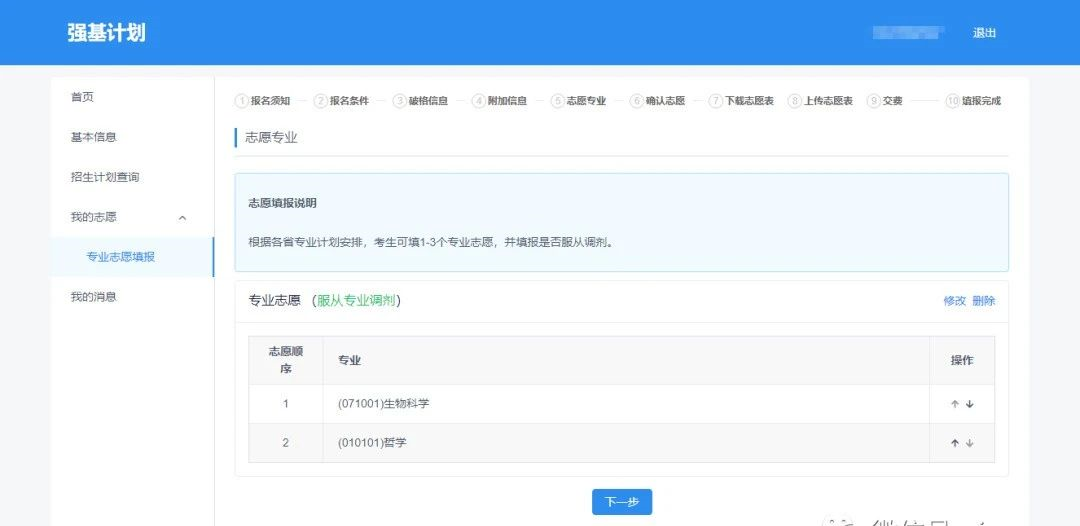Click the 志愿顺序 column header
The width and height of the screenshot is (1080, 526).
pos(286,360)
